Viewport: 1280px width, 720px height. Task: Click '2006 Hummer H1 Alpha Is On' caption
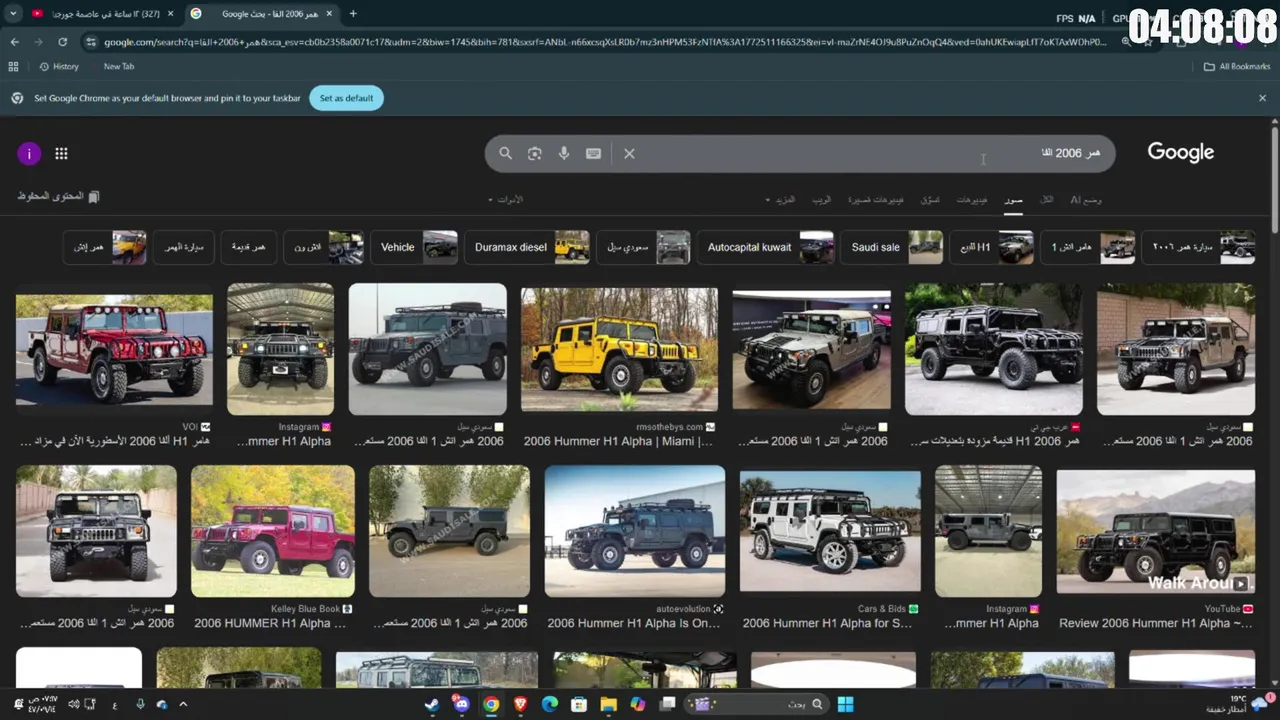[634, 623]
